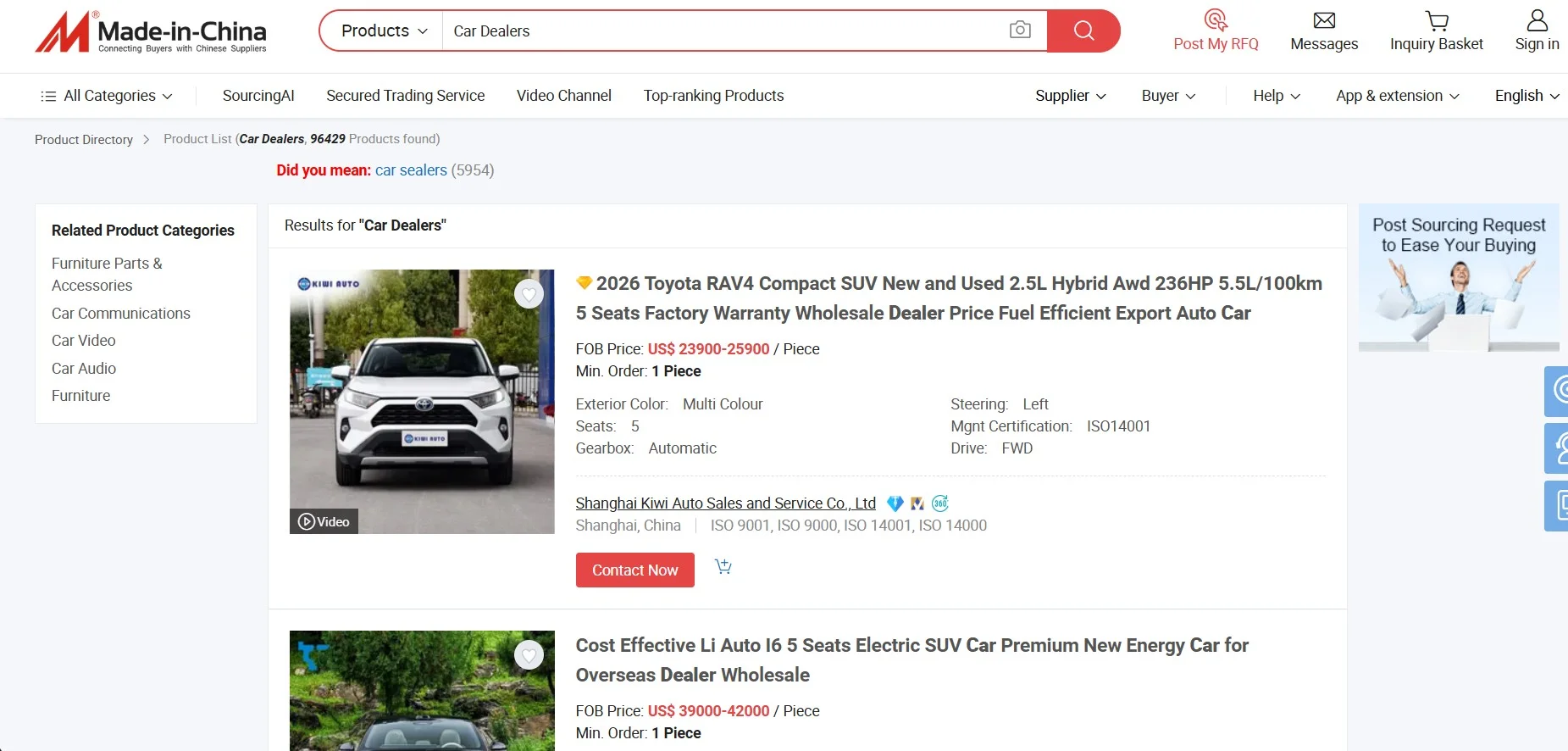Change language from English dropdown
The width and height of the screenshot is (1568, 751).
pos(1527,96)
